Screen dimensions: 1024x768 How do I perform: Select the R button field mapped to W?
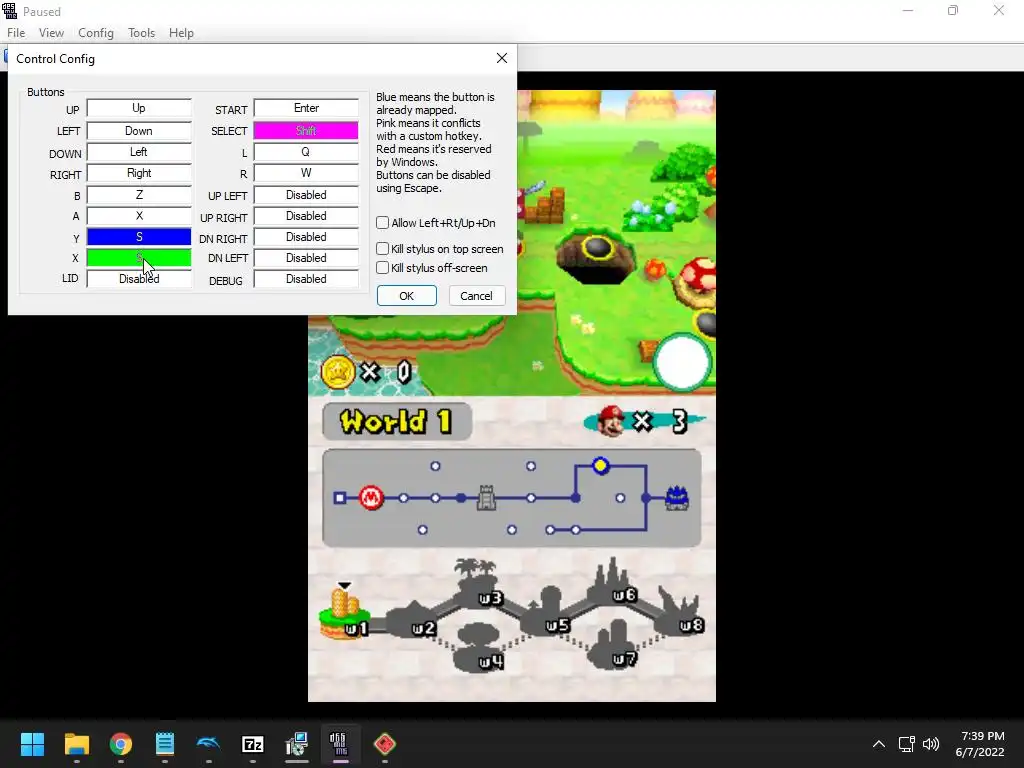click(306, 173)
